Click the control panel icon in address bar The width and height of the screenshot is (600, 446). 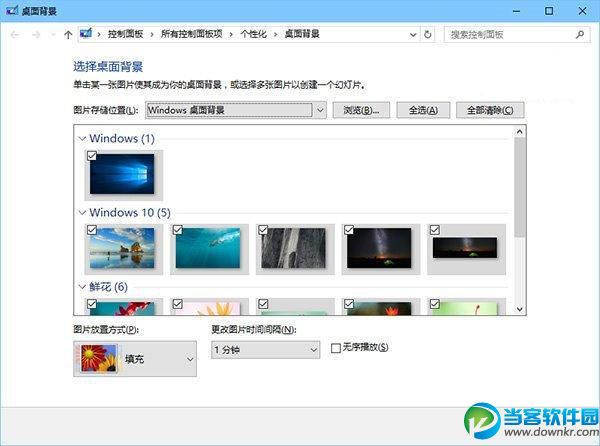point(86,34)
